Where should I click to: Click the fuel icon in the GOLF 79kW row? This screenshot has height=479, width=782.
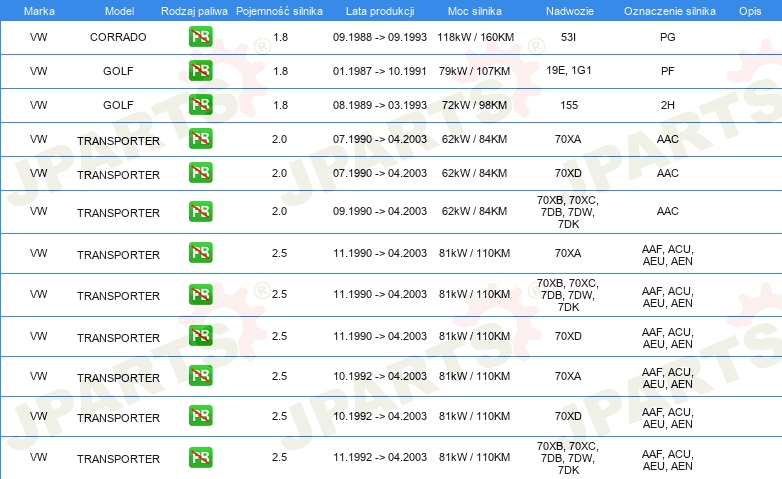click(x=200, y=70)
